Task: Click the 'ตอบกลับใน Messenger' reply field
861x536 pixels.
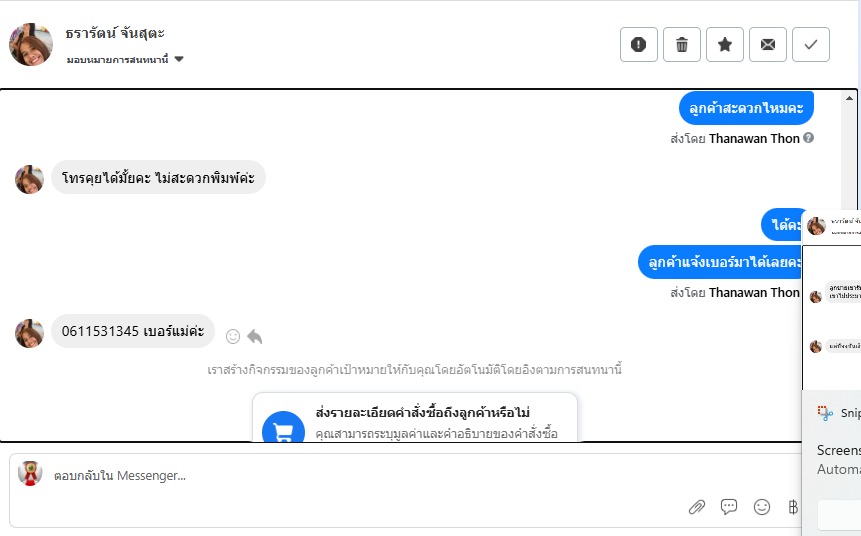Action: tap(350, 476)
